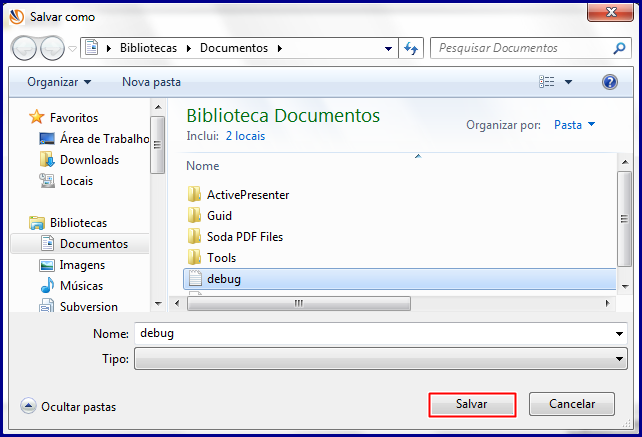Select the debug file in the list

pyautogui.click(x=400, y=279)
